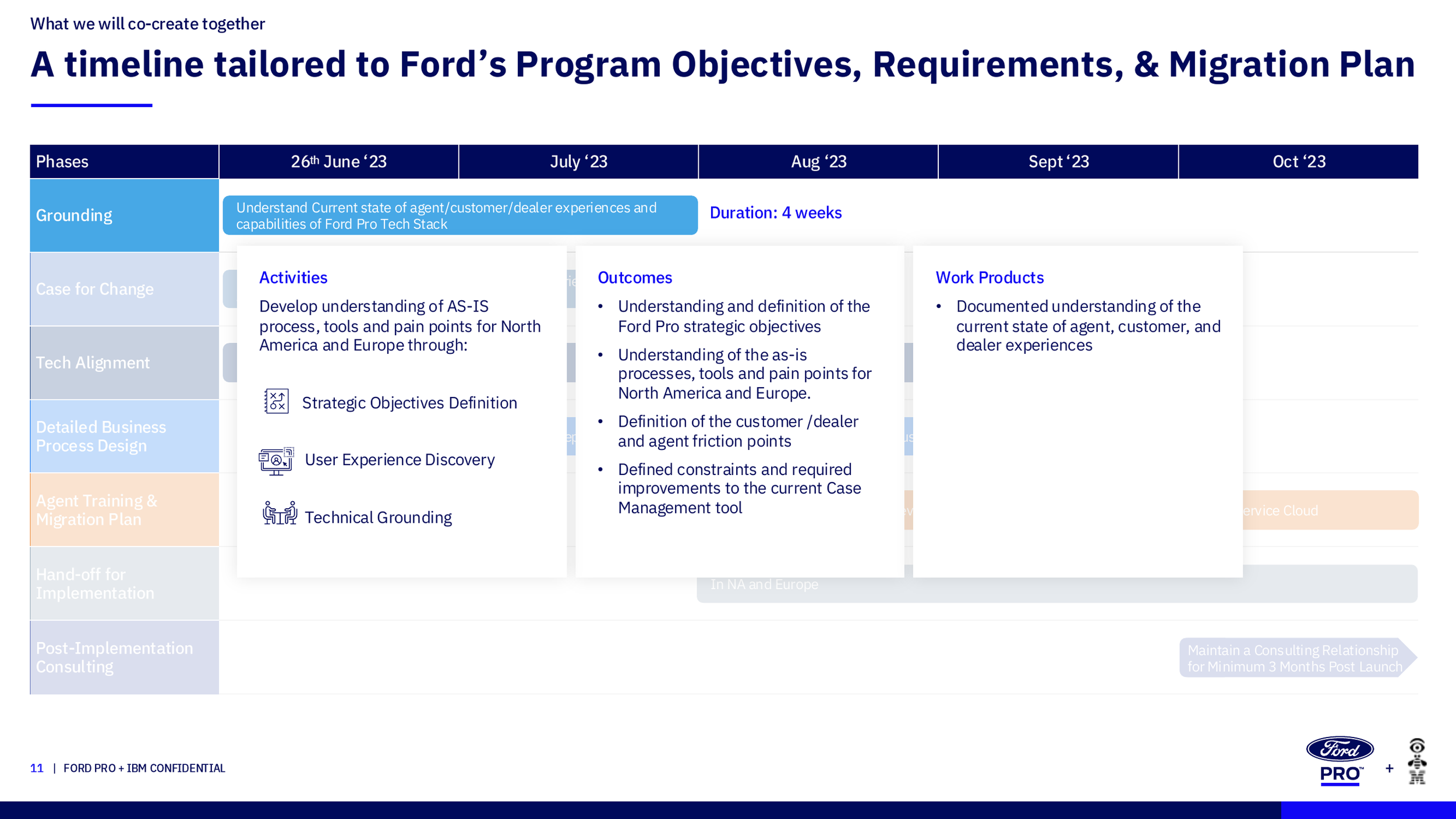
Task: Click the Phases column header
Action: point(125,162)
